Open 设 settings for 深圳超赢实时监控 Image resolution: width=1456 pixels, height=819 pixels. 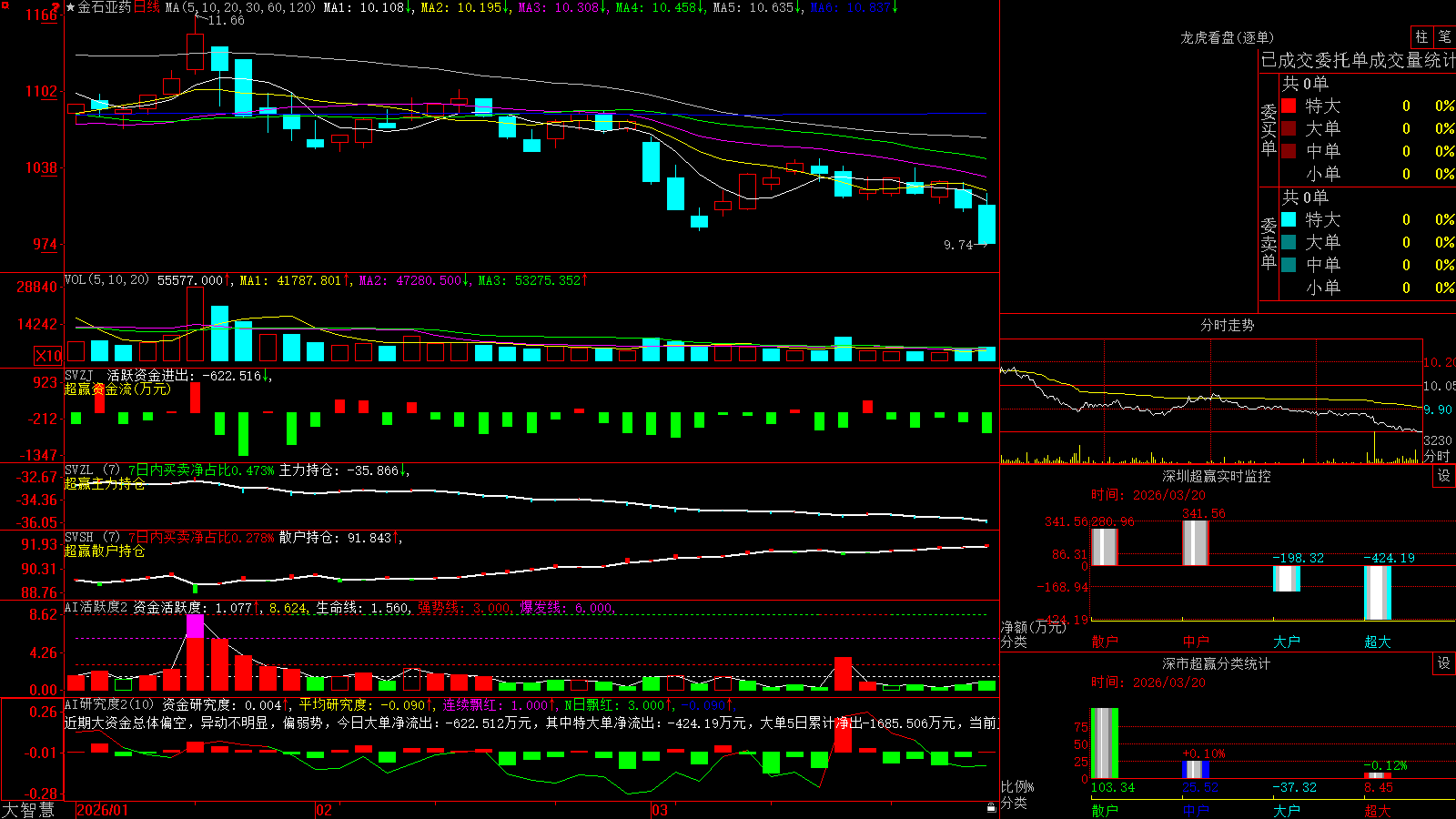1444,476
